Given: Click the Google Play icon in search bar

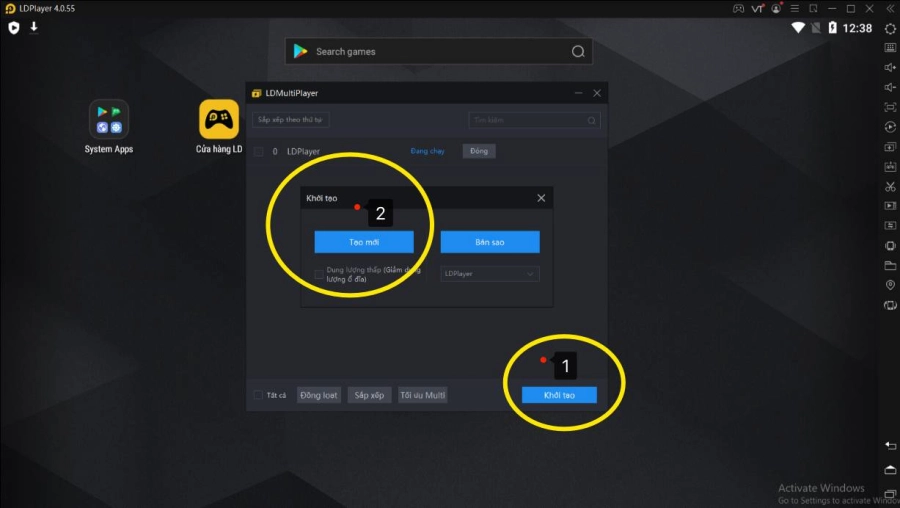Looking at the screenshot, I should pos(300,51).
